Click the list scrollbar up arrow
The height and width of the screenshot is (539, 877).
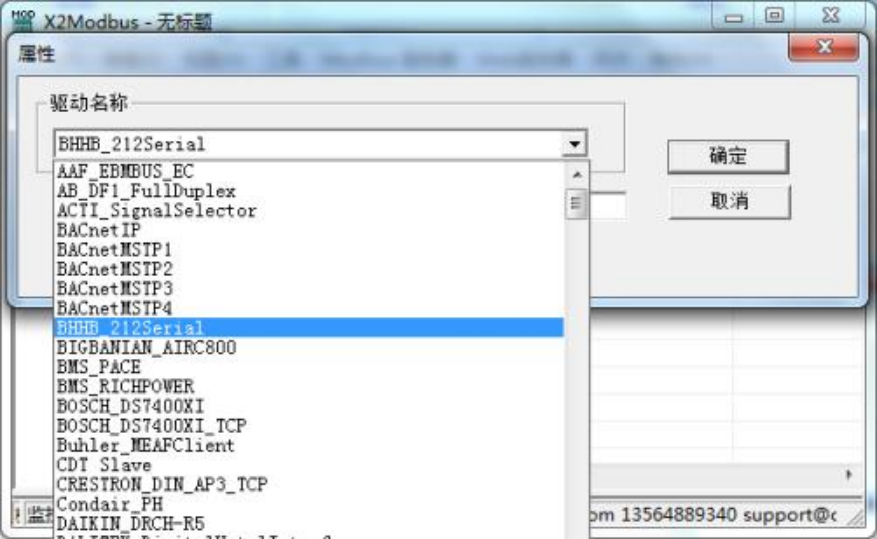[577, 175]
